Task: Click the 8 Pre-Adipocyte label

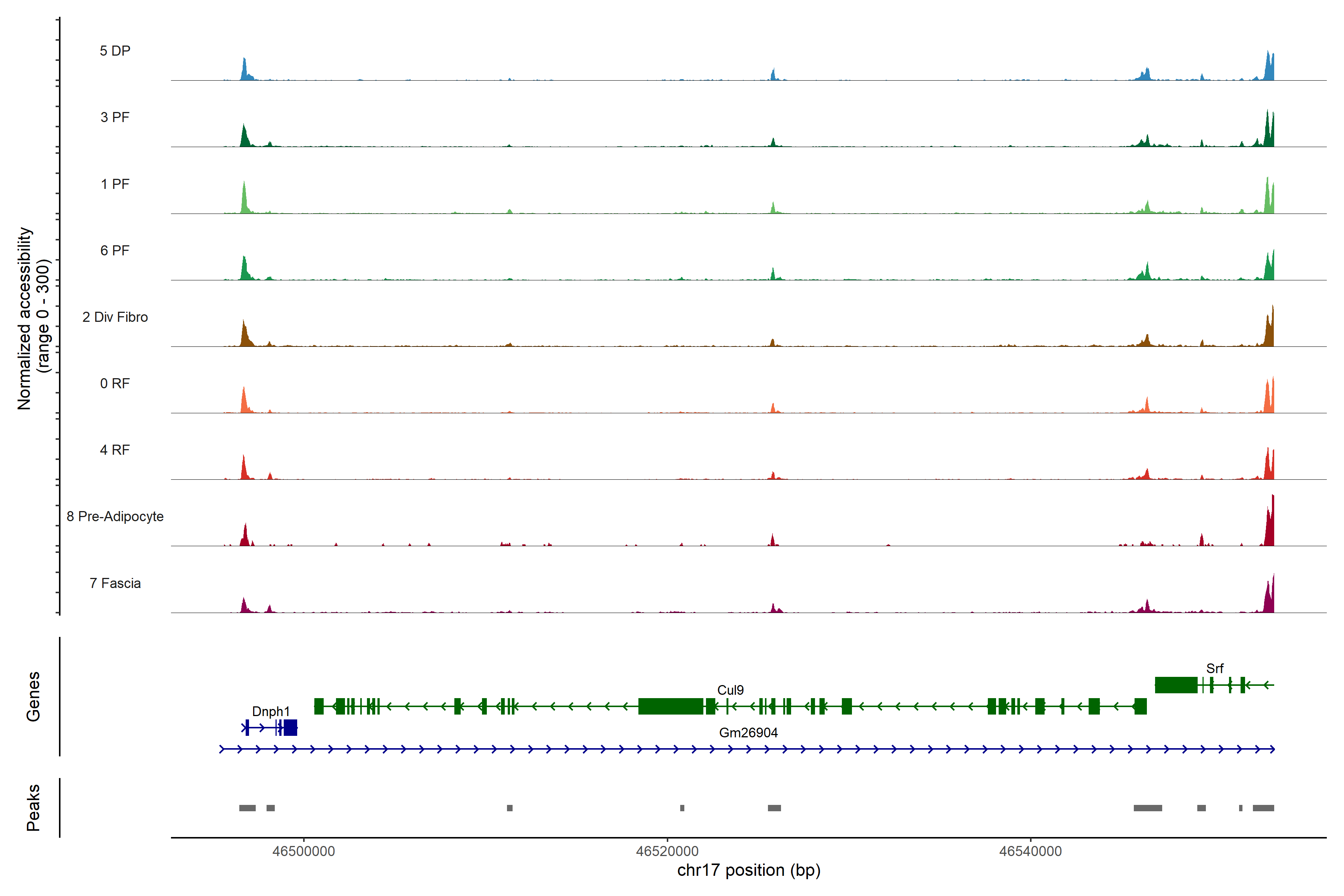Action: tap(115, 517)
